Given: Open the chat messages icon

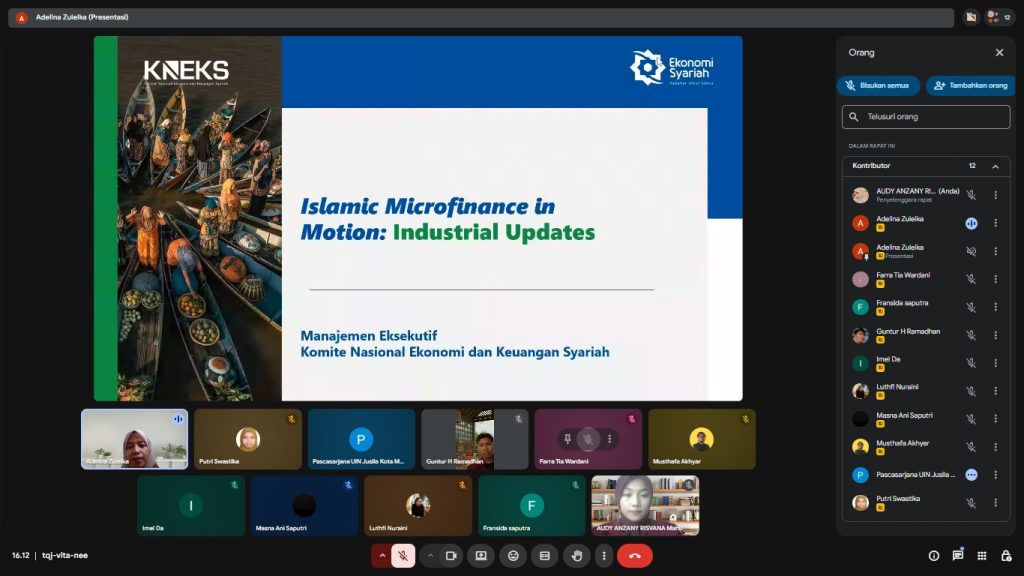Looking at the screenshot, I should [958, 555].
